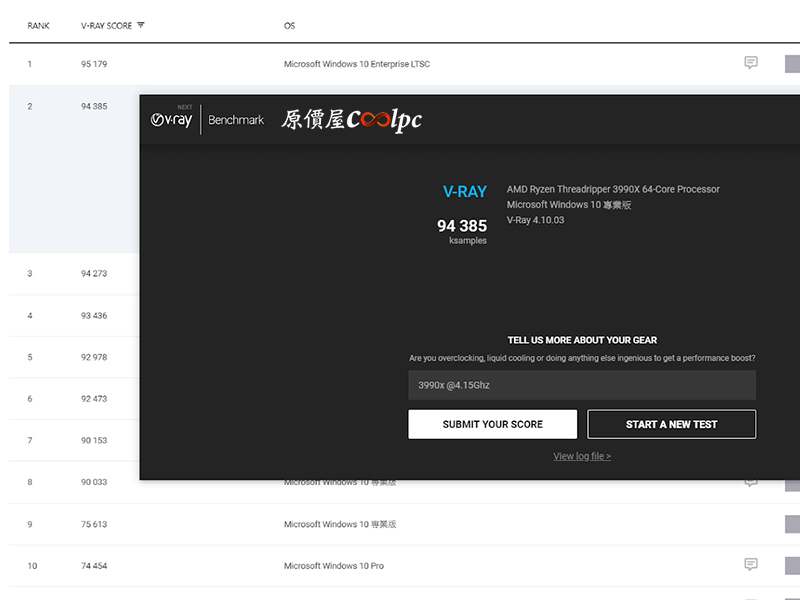Click gray button on rank 1 row
The image size is (800, 600).
point(792,64)
